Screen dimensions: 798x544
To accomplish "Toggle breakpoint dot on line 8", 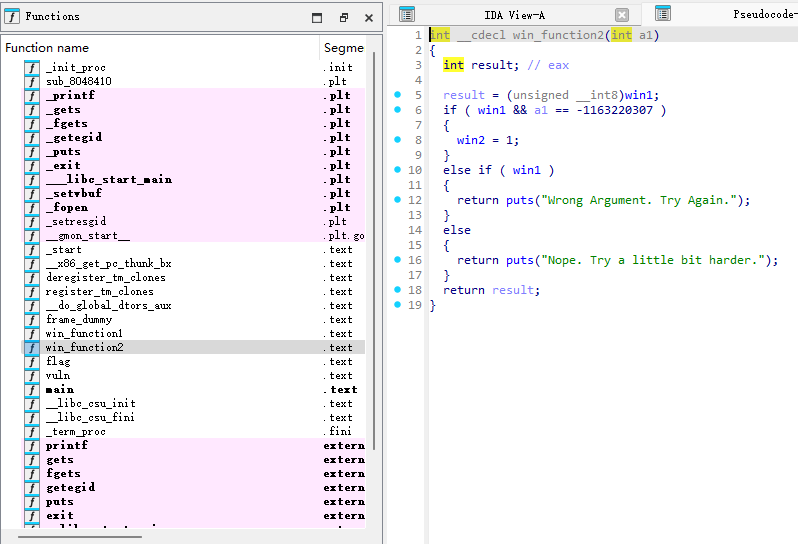I will (397, 140).
